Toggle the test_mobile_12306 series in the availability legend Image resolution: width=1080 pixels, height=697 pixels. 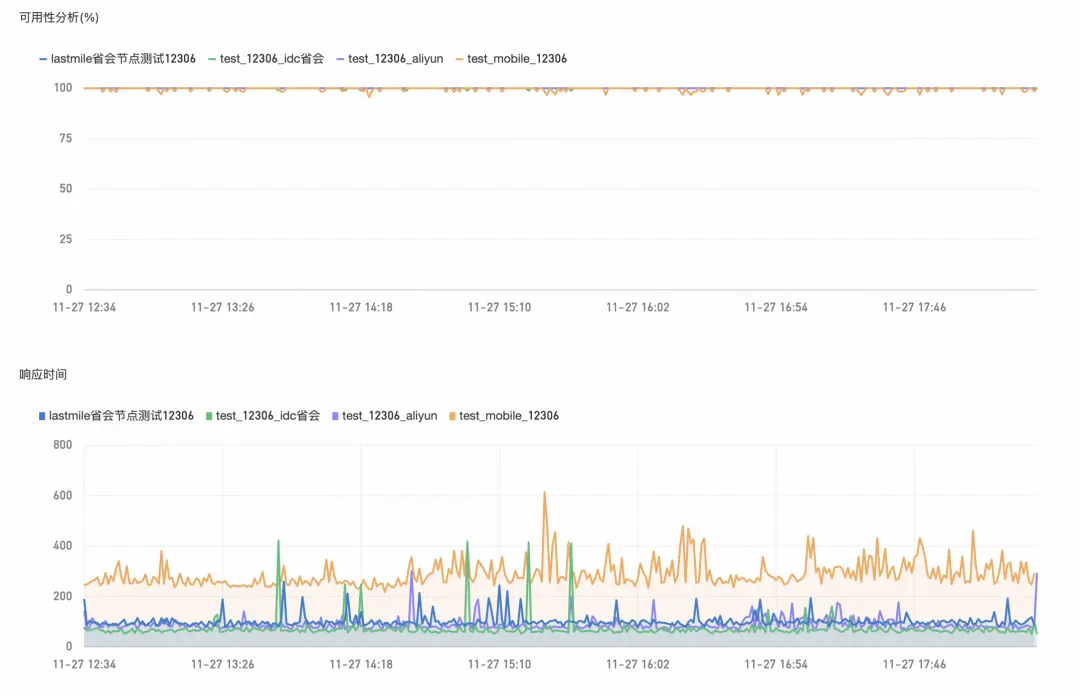[x=511, y=59]
